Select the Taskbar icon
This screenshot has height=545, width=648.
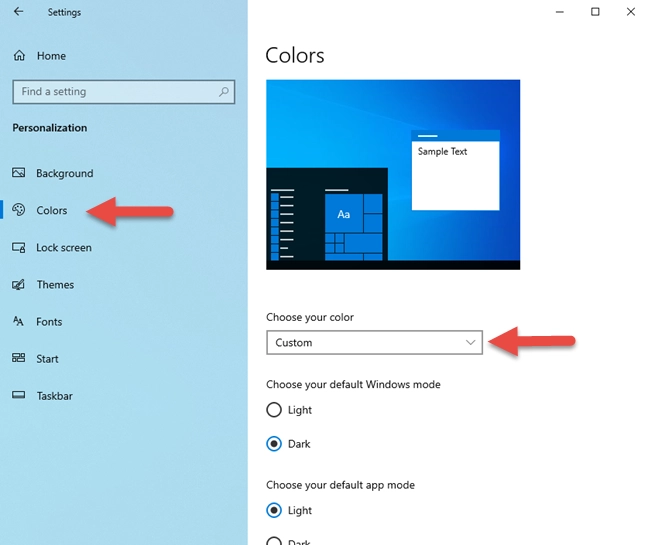(18, 395)
